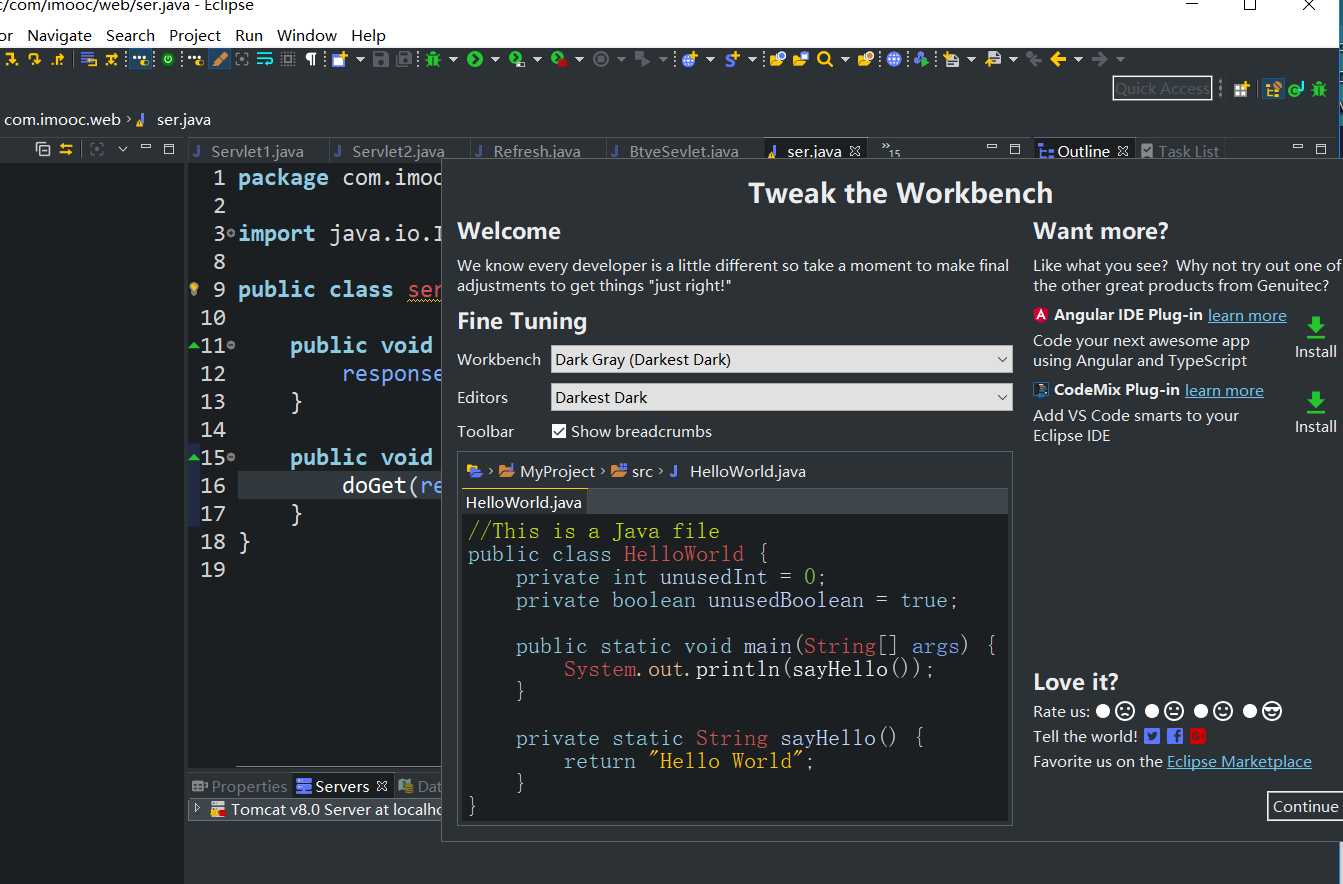Open the Window menu
Viewport: 1343px width, 884px height.
[307, 35]
